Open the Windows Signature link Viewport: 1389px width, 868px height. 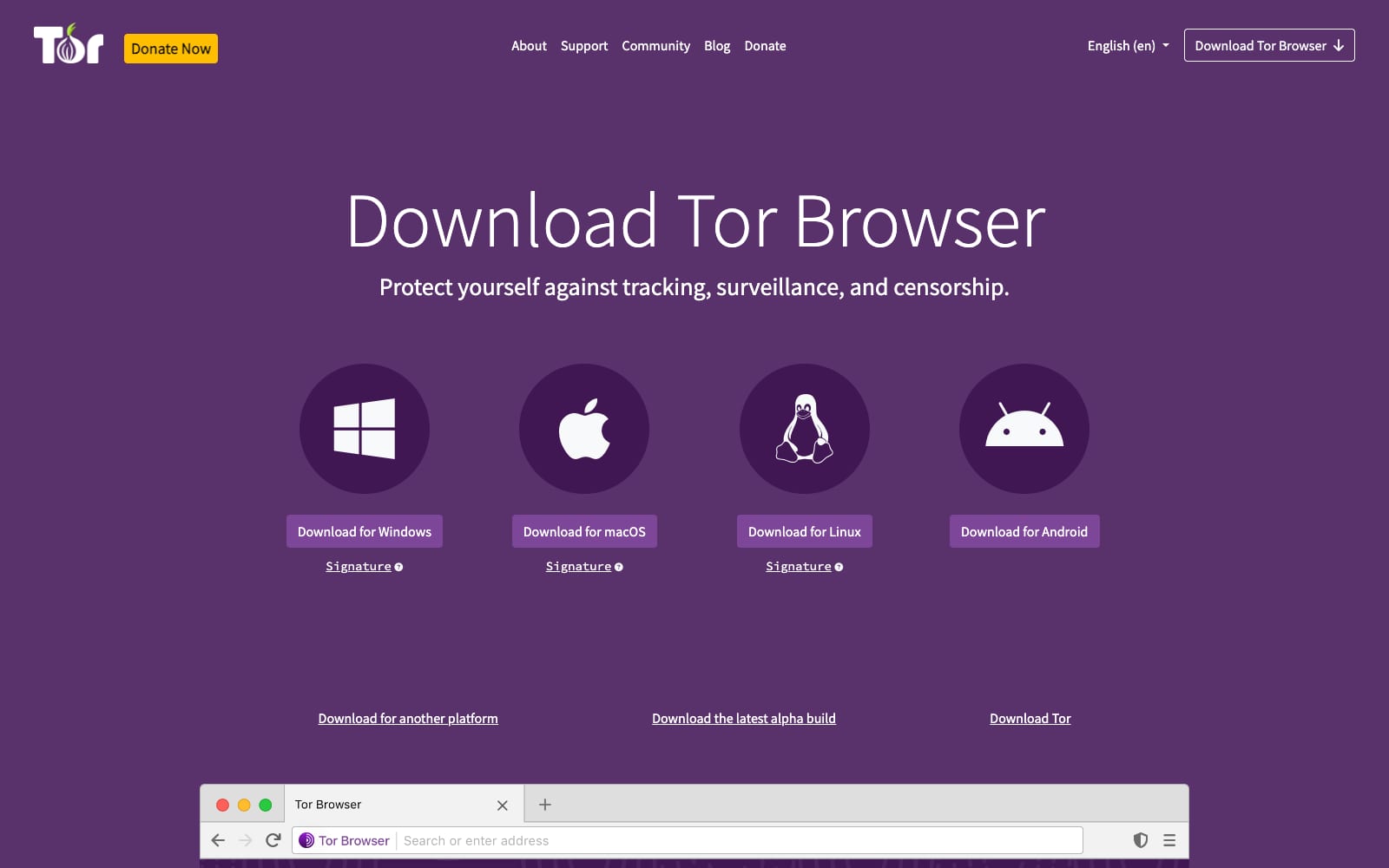click(x=359, y=567)
